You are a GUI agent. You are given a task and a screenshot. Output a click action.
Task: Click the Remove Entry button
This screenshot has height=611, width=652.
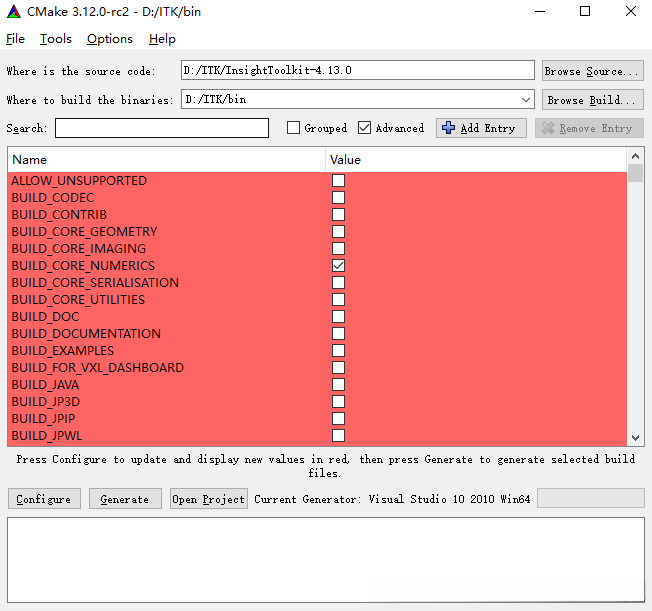click(x=589, y=128)
